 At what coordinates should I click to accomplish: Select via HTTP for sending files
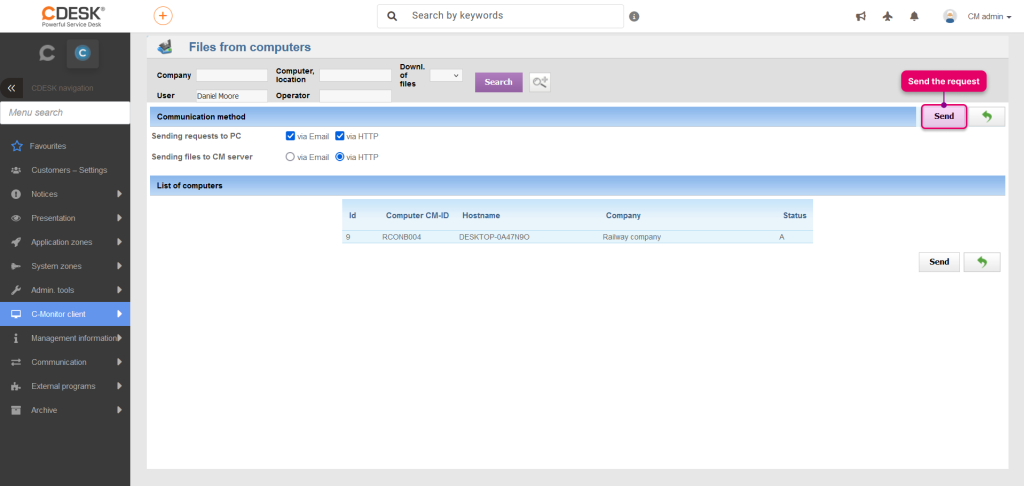340,157
